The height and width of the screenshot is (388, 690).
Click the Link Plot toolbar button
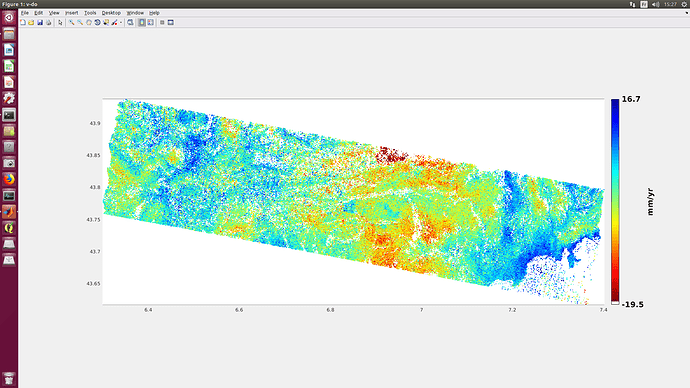(x=130, y=22)
